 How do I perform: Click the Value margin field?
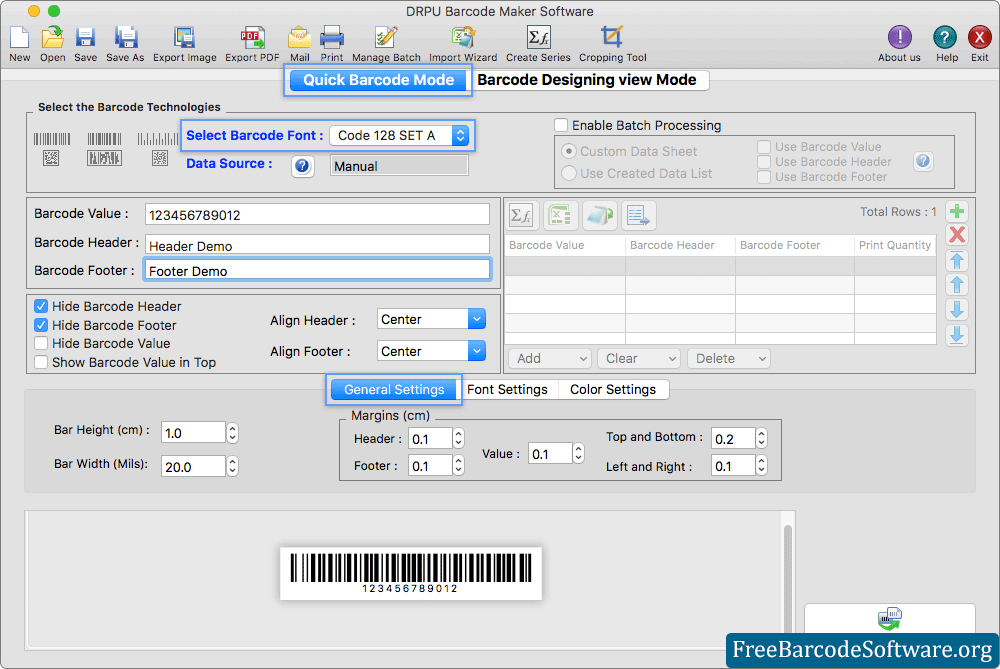pos(550,453)
